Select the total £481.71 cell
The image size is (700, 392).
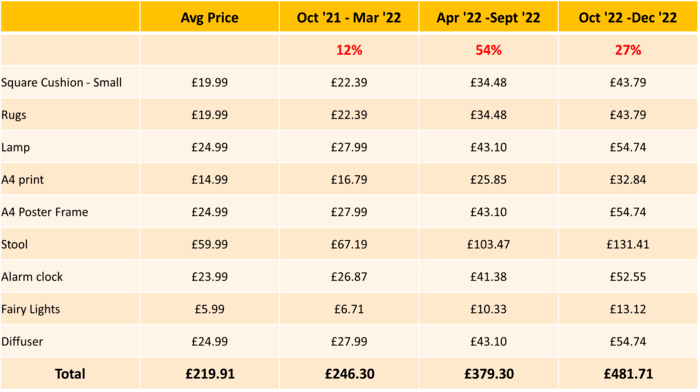click(628, 374)
